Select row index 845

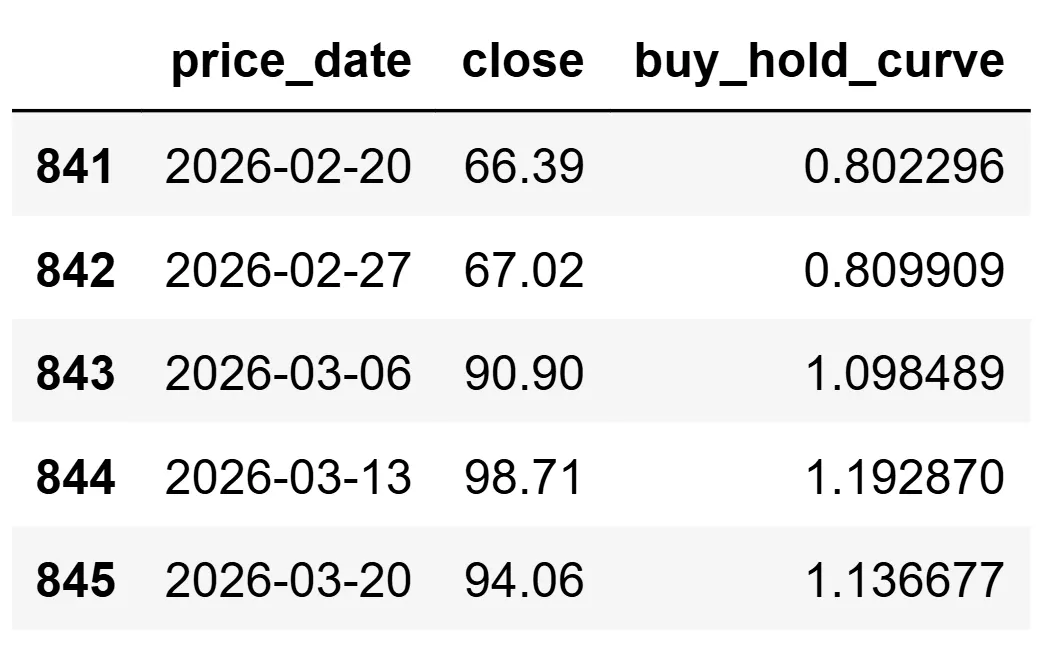pos(75,581)
